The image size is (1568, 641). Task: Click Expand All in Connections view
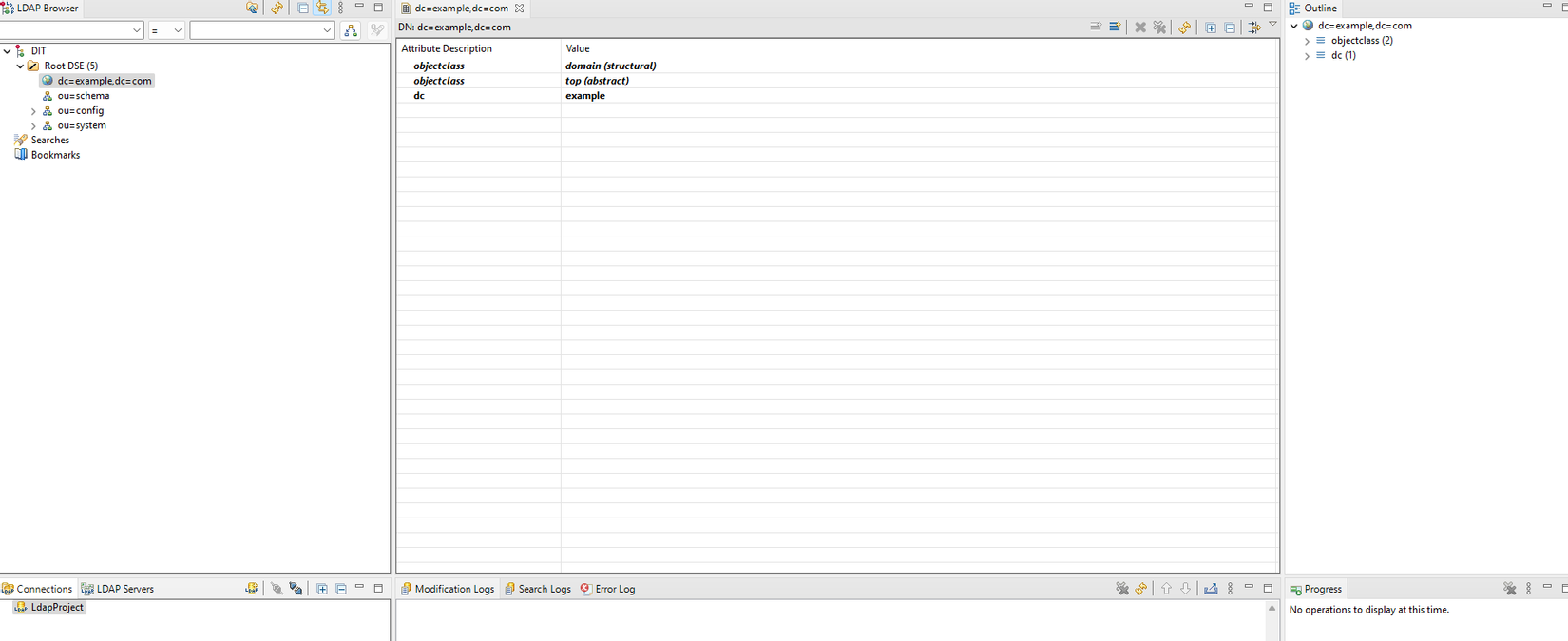coord(322,589)
